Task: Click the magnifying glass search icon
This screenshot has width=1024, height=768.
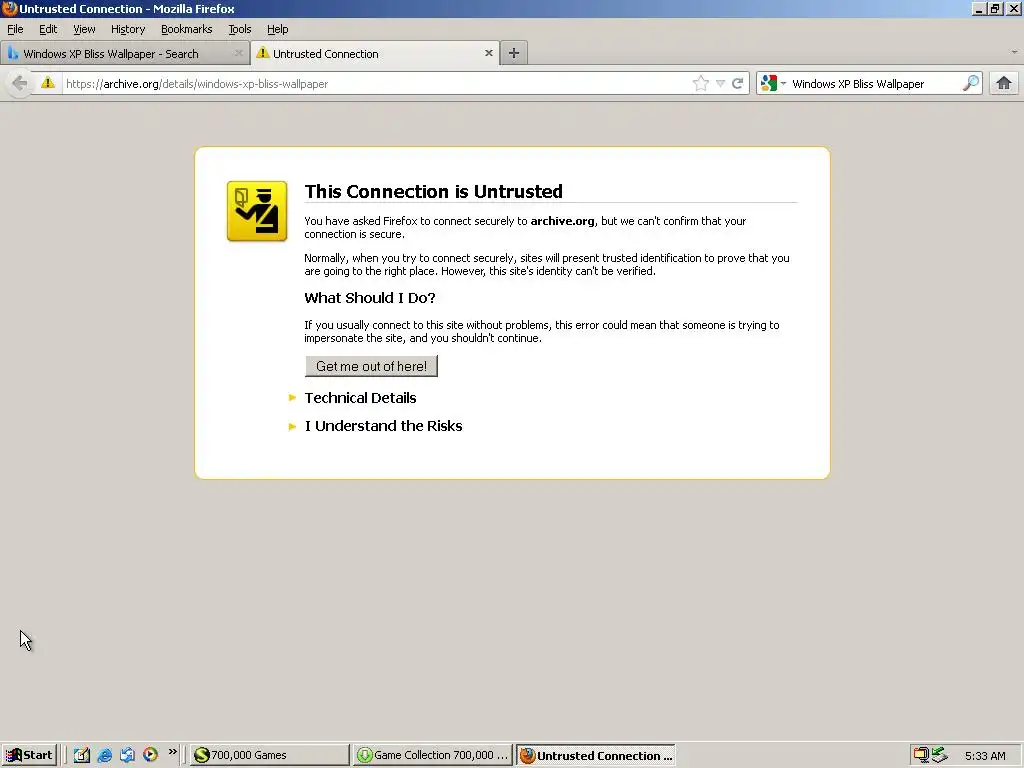Action: click(x=971, y=83)
